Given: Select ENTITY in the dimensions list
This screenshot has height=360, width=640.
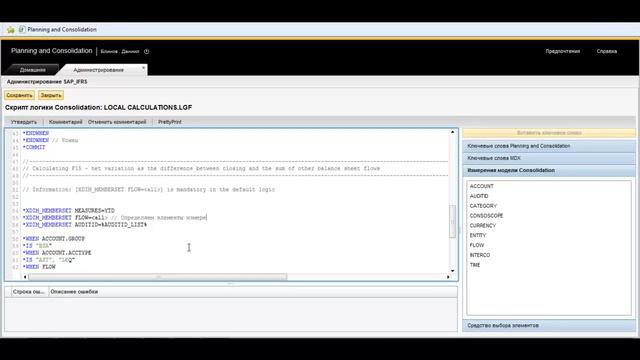Looking at the screenshot, I should [478, 235].
